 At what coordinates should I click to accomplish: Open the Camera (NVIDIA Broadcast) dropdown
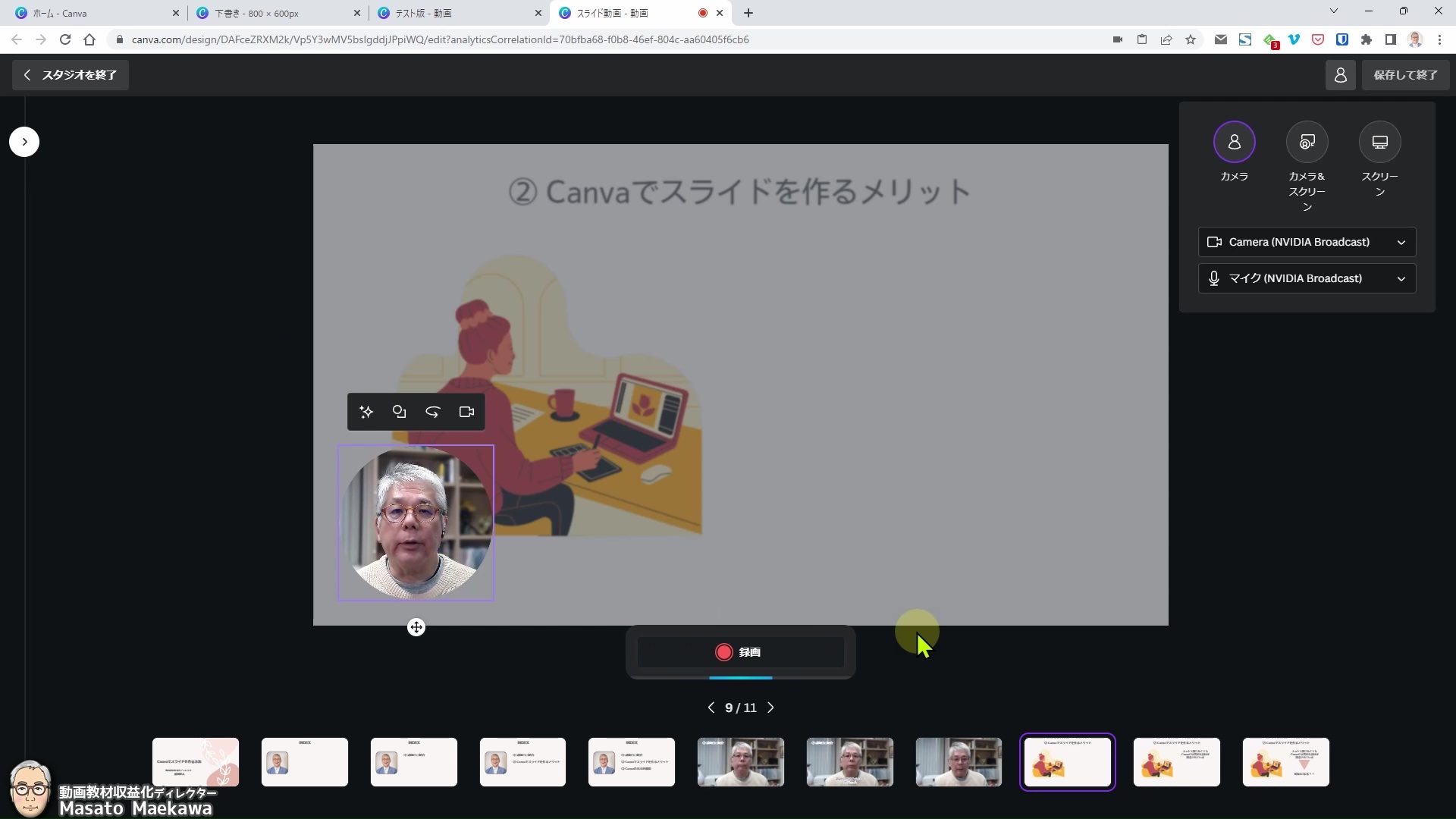(1307, 242)
